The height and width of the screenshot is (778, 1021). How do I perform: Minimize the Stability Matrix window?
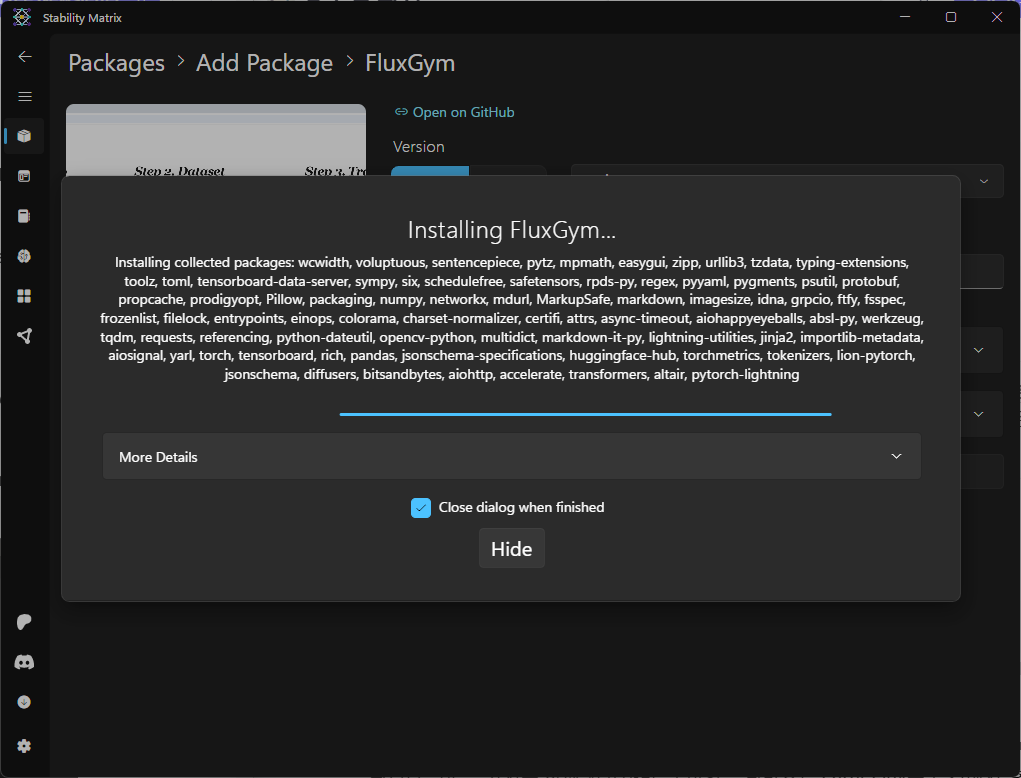(x=905, y=17)
